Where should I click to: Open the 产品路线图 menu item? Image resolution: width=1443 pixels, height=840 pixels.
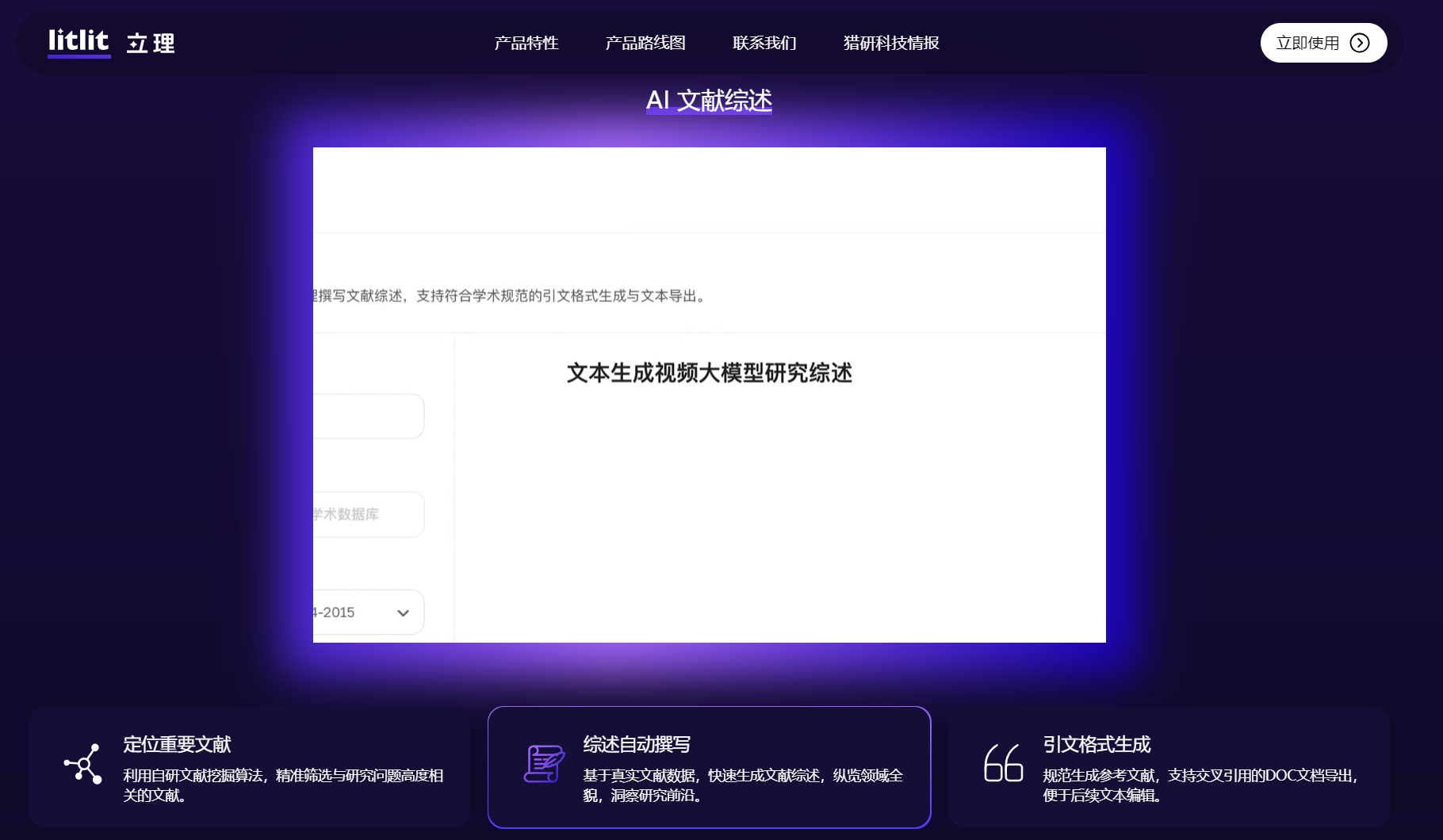(x=646, y=43)
